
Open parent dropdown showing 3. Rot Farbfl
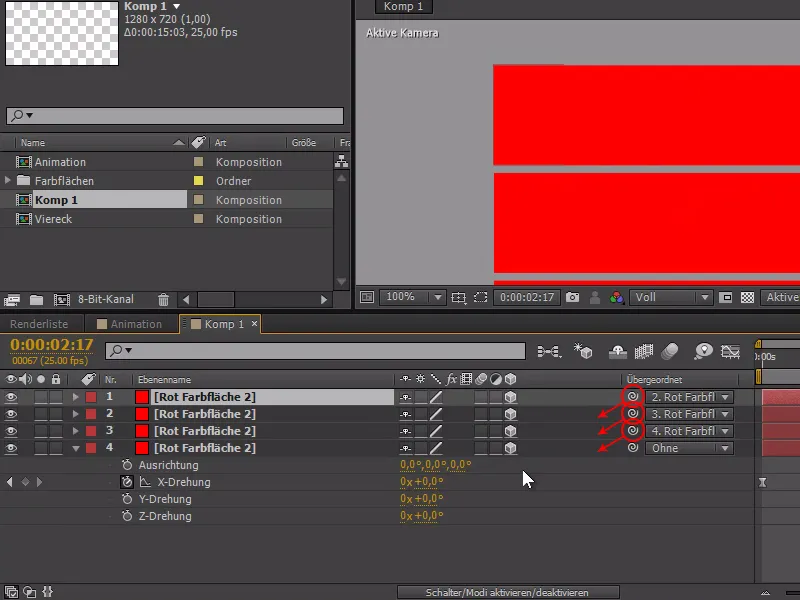689,414
